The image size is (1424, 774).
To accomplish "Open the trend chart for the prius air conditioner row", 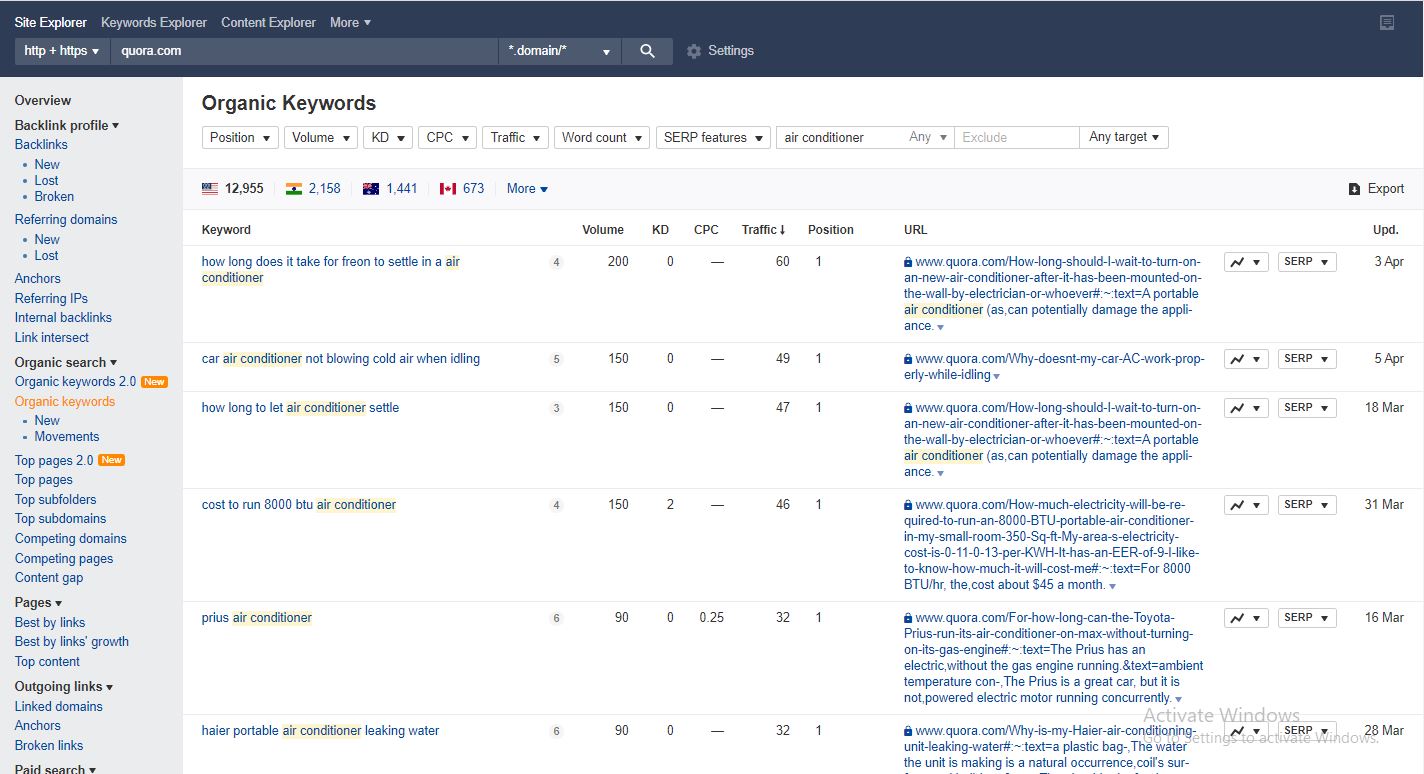I will [x=1246, y=618].
